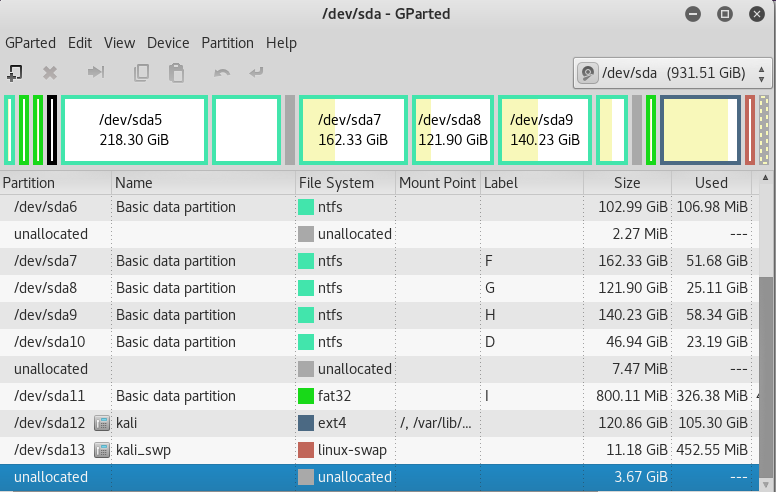Click the Resize/Move partition toolbar icon
The width and height of the screenshot is (776, 492).
pyautogui.click(x=96, y=73)
